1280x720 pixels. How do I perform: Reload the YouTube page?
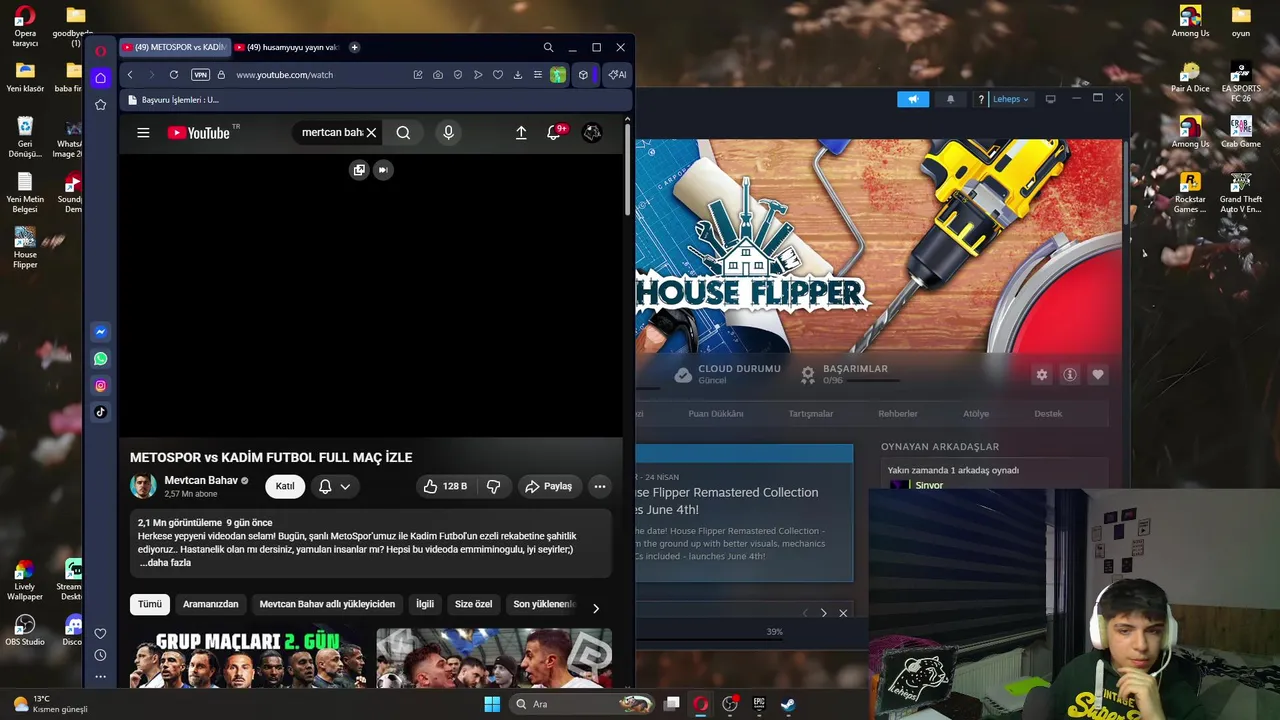tap(174, 75)
